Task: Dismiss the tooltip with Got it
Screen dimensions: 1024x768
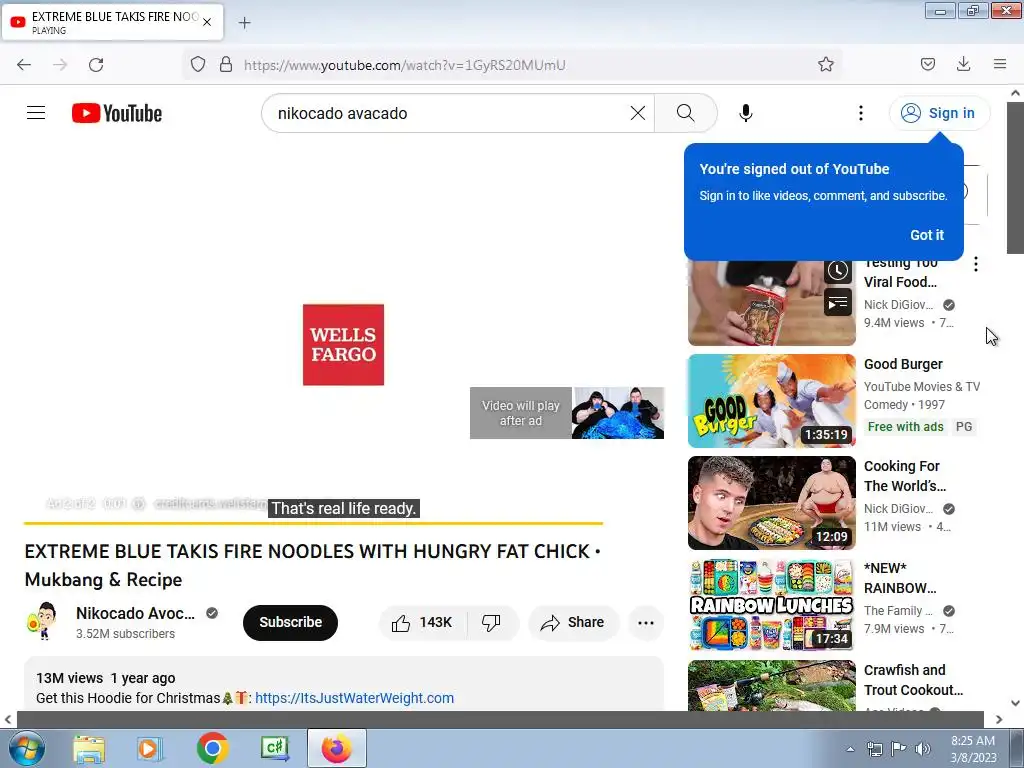Action: (x=927, y=235)
